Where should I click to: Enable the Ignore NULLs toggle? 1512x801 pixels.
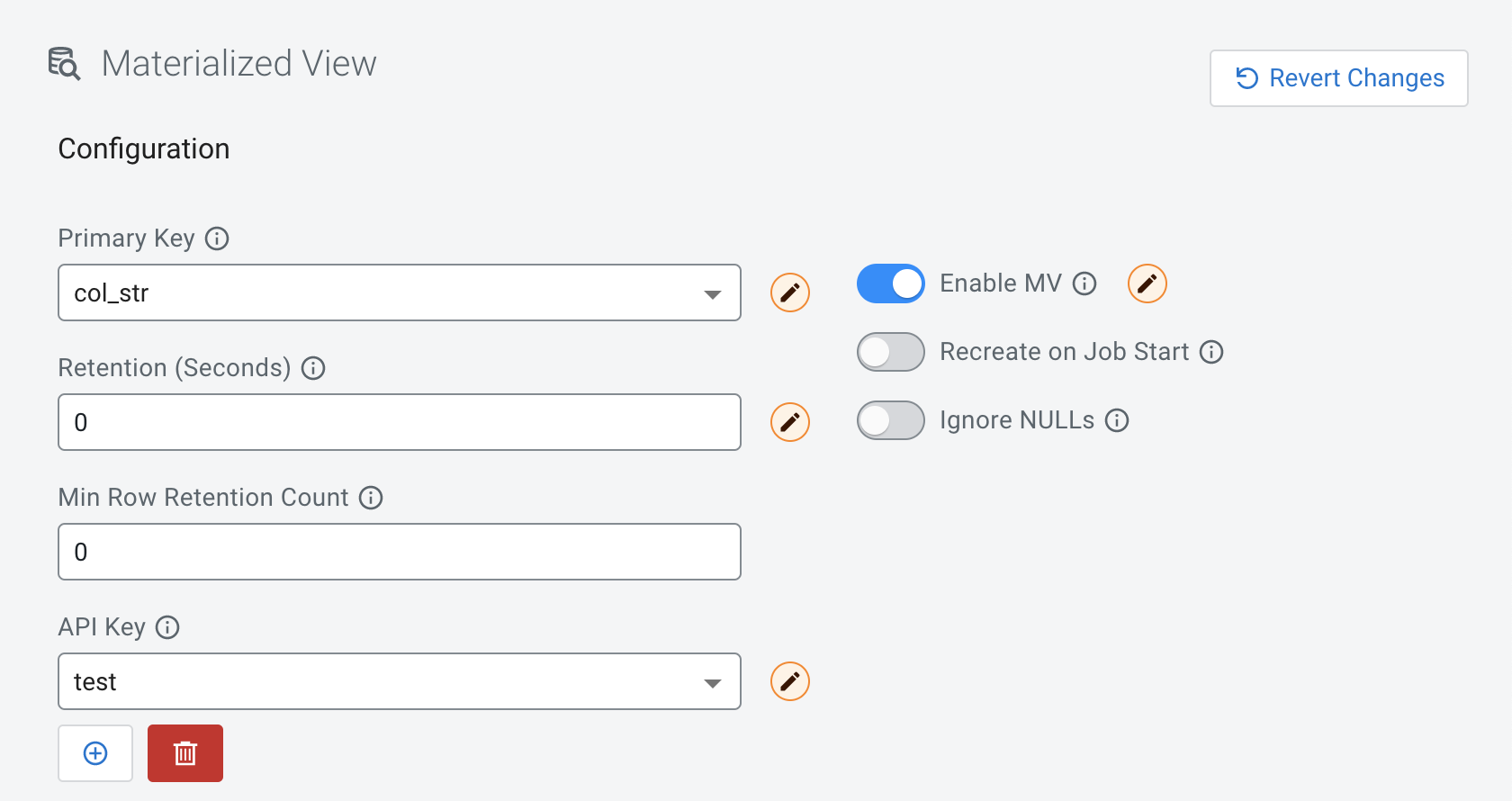[x=891, y=420]
